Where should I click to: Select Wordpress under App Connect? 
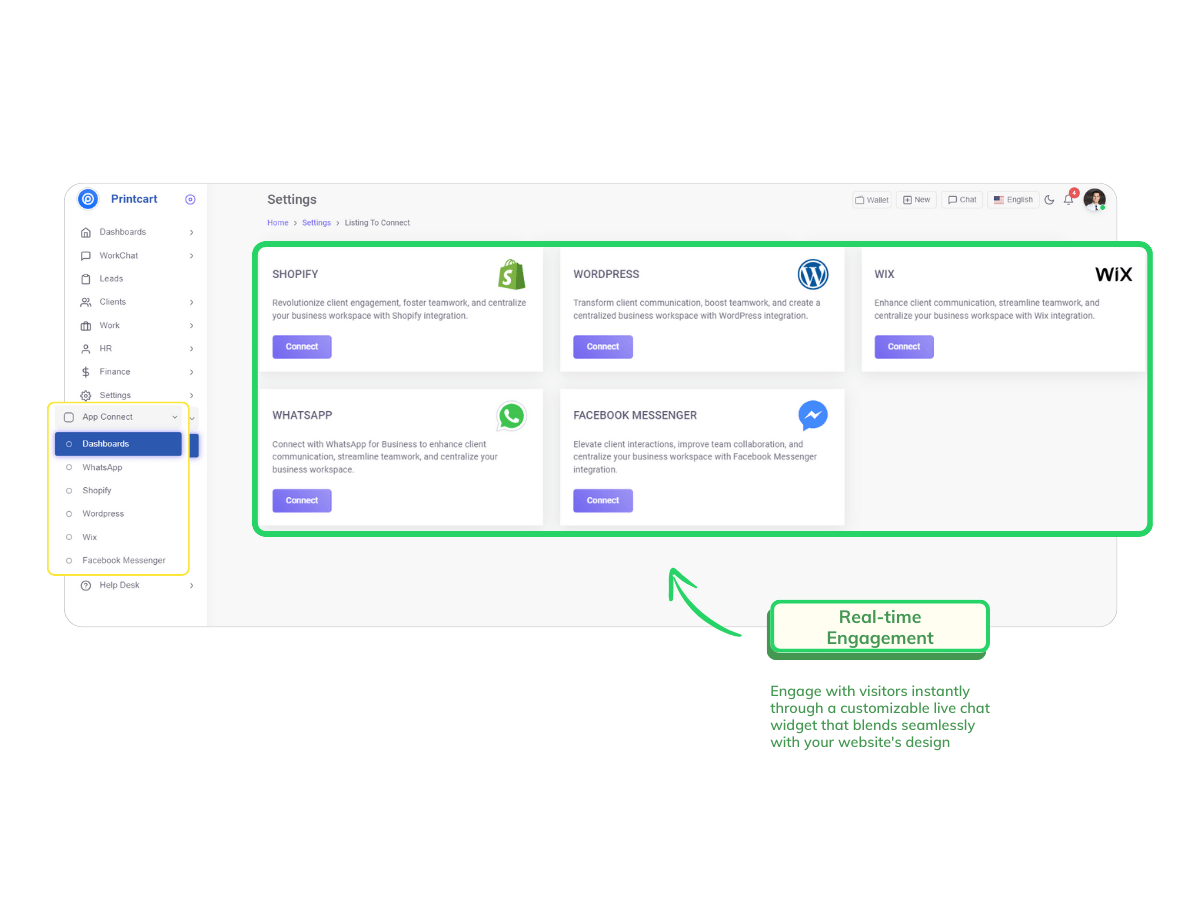click(103, 514)
